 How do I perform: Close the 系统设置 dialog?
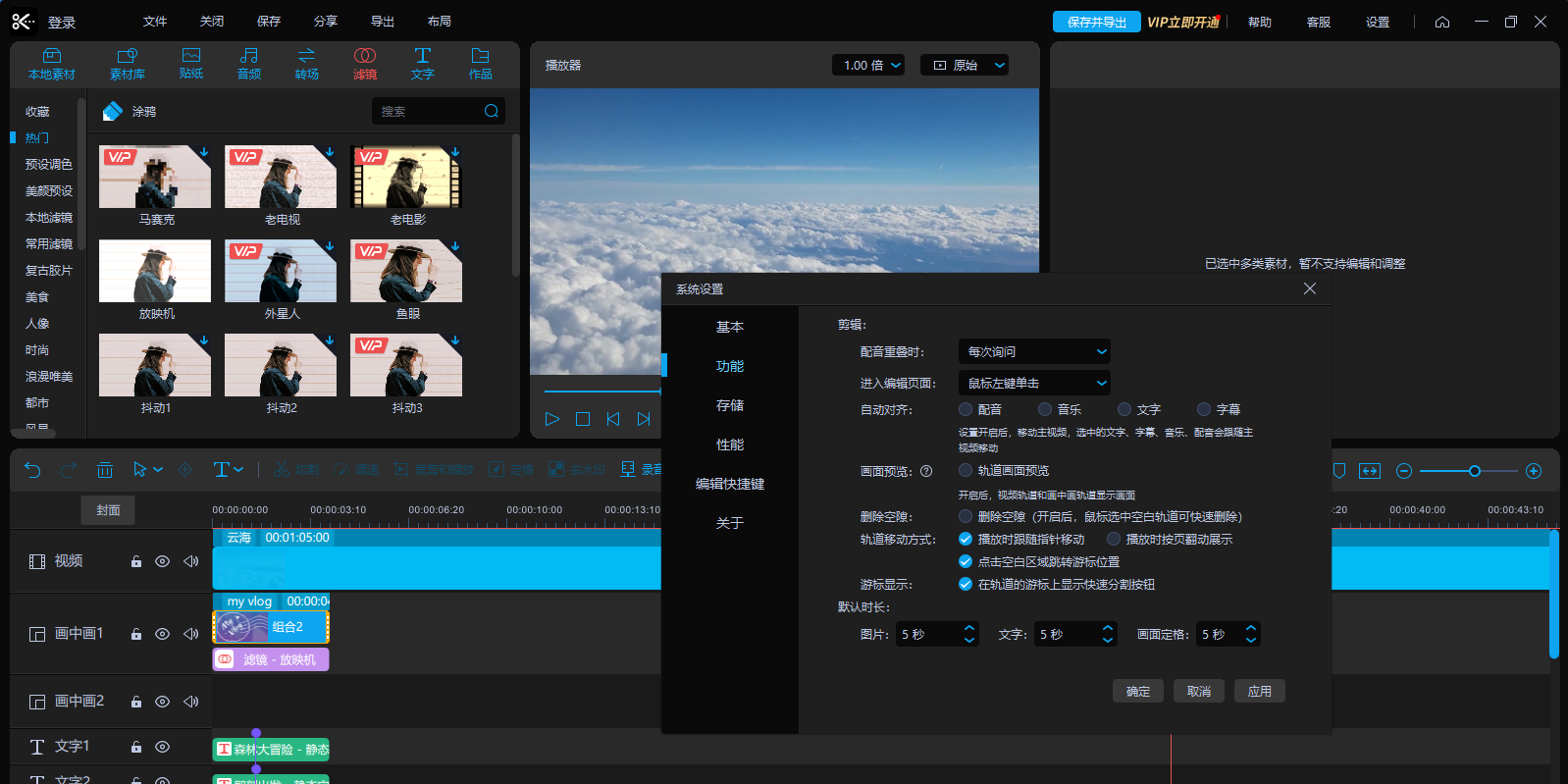1310,288
